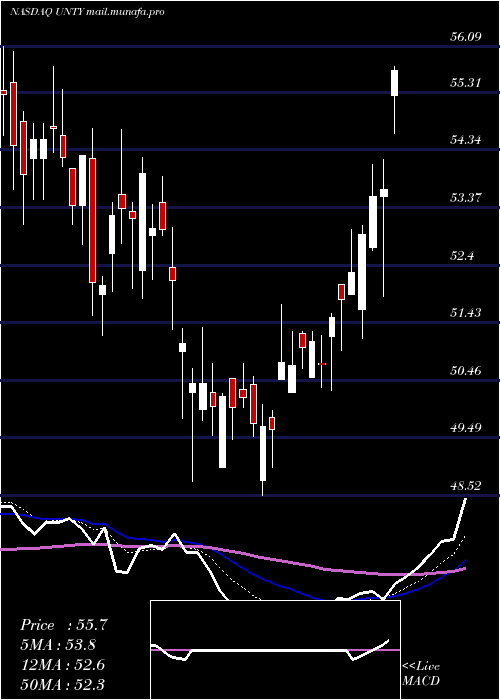Select the 52.4 price axis label
The image size is (500, 700).
[462, 256]
